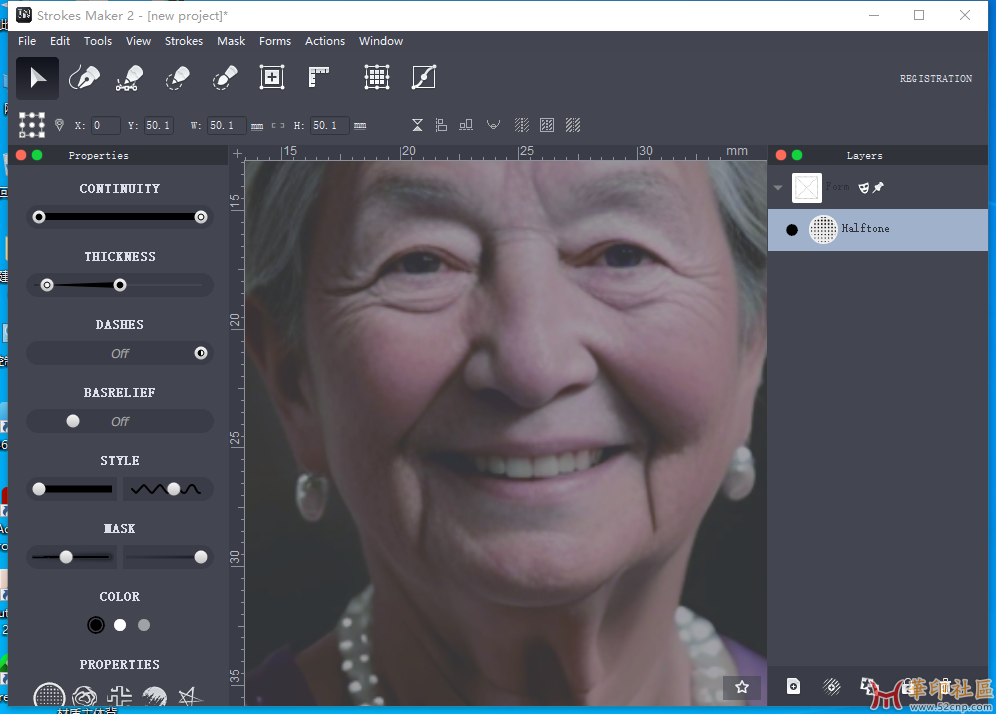Open the Forms menu
This screenshot has width=996, height=714.
point(275,41)
